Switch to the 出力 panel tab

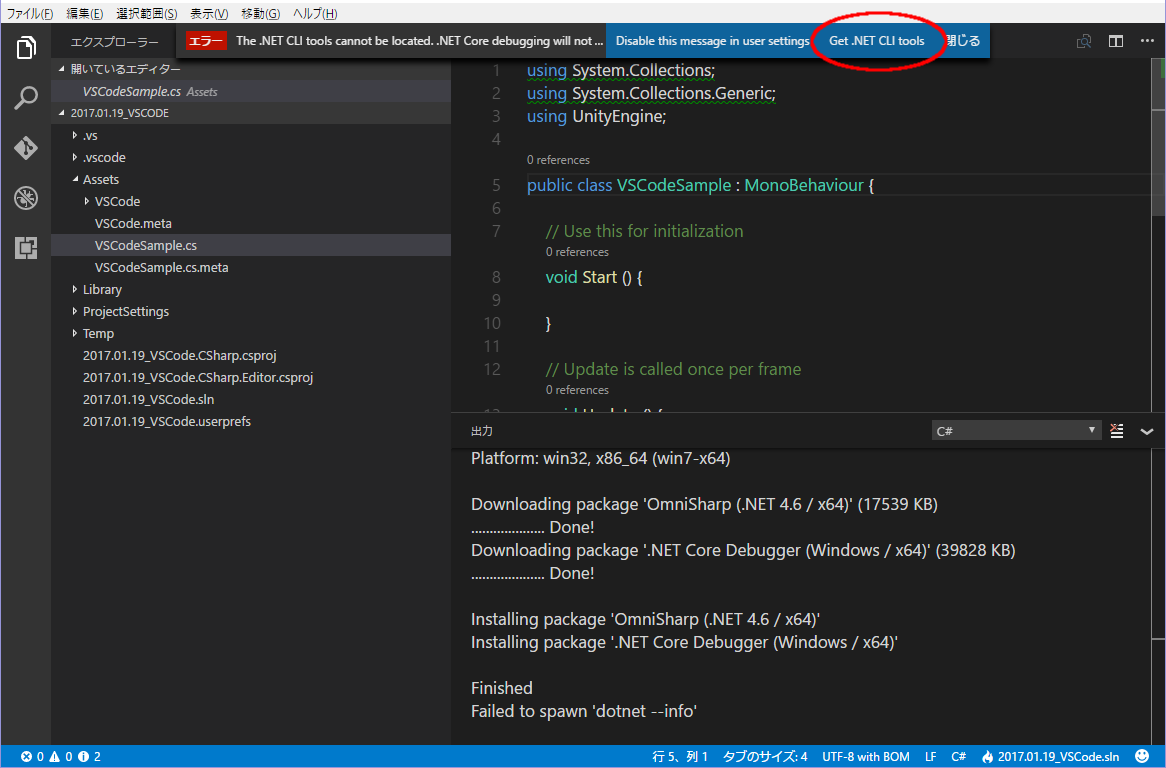481,430
